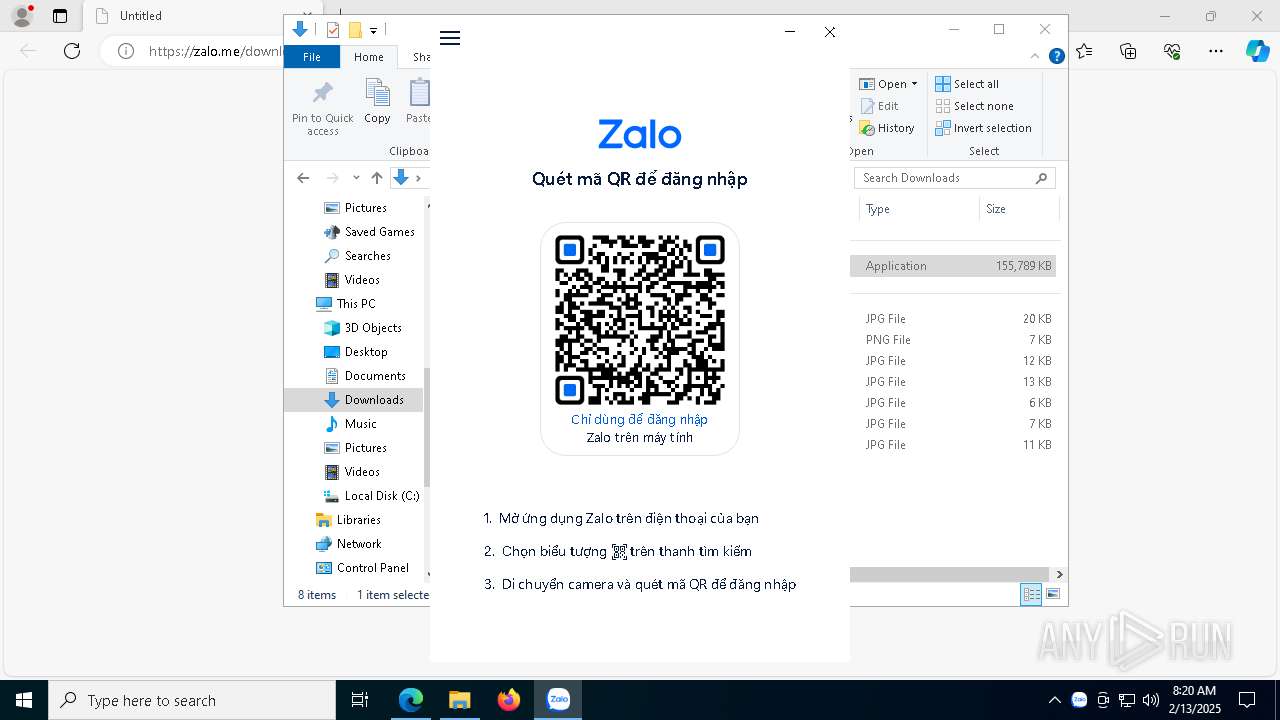Click the Copy icon in Explorer ribbon
The width and height of the screenshot is (1280, 720).
[377, 102]
